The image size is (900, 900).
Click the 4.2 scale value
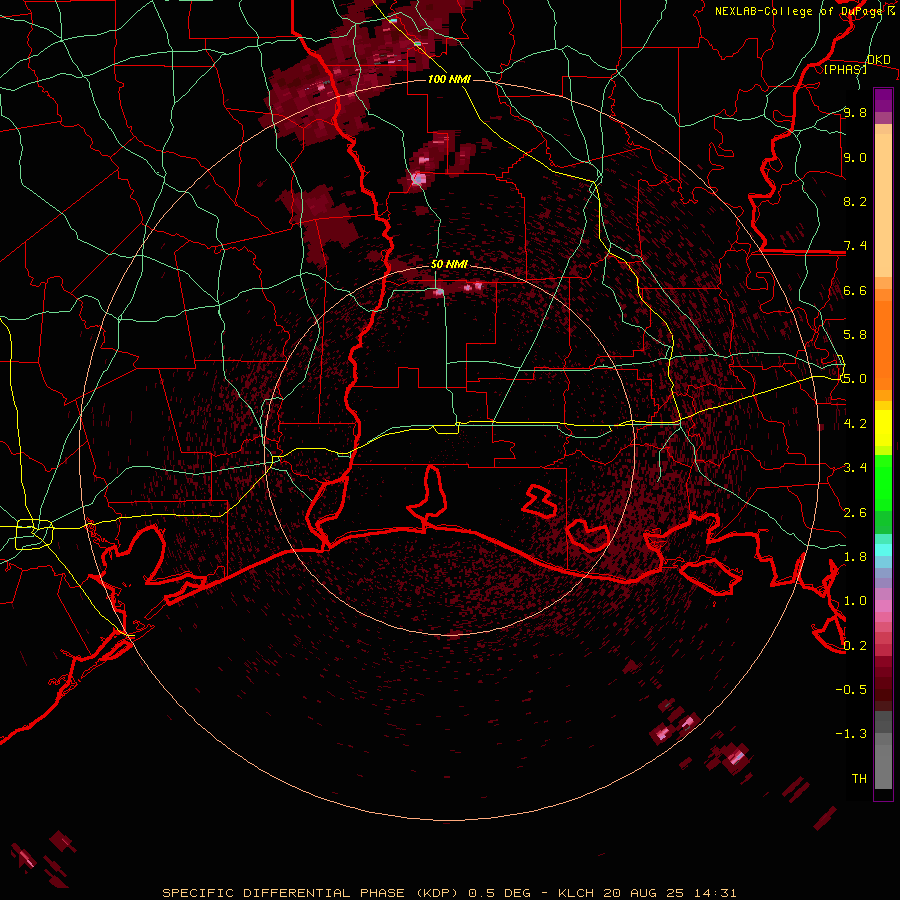pos(855,424)
